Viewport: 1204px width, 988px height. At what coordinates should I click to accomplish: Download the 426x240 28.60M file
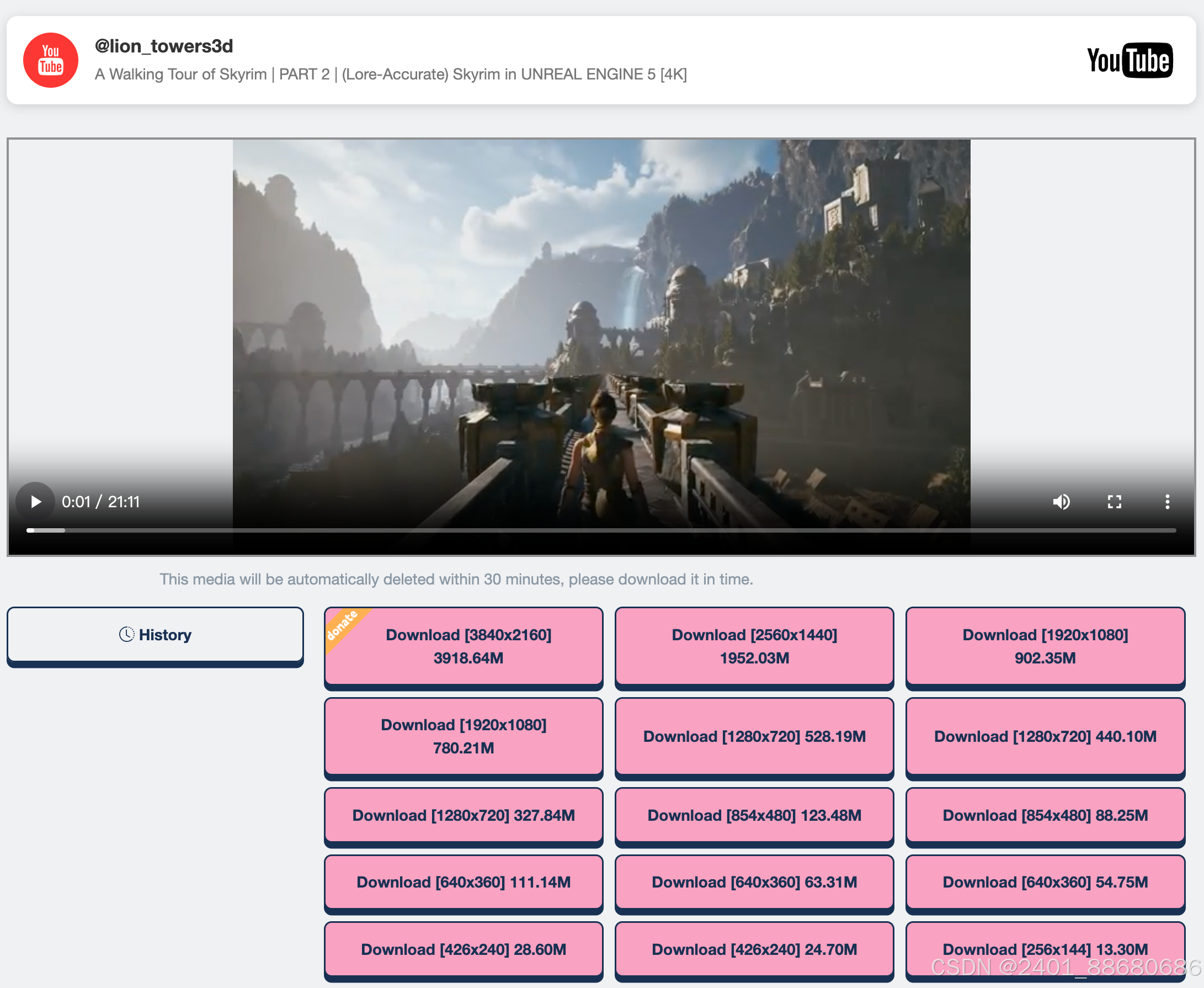tap(463, 949)
